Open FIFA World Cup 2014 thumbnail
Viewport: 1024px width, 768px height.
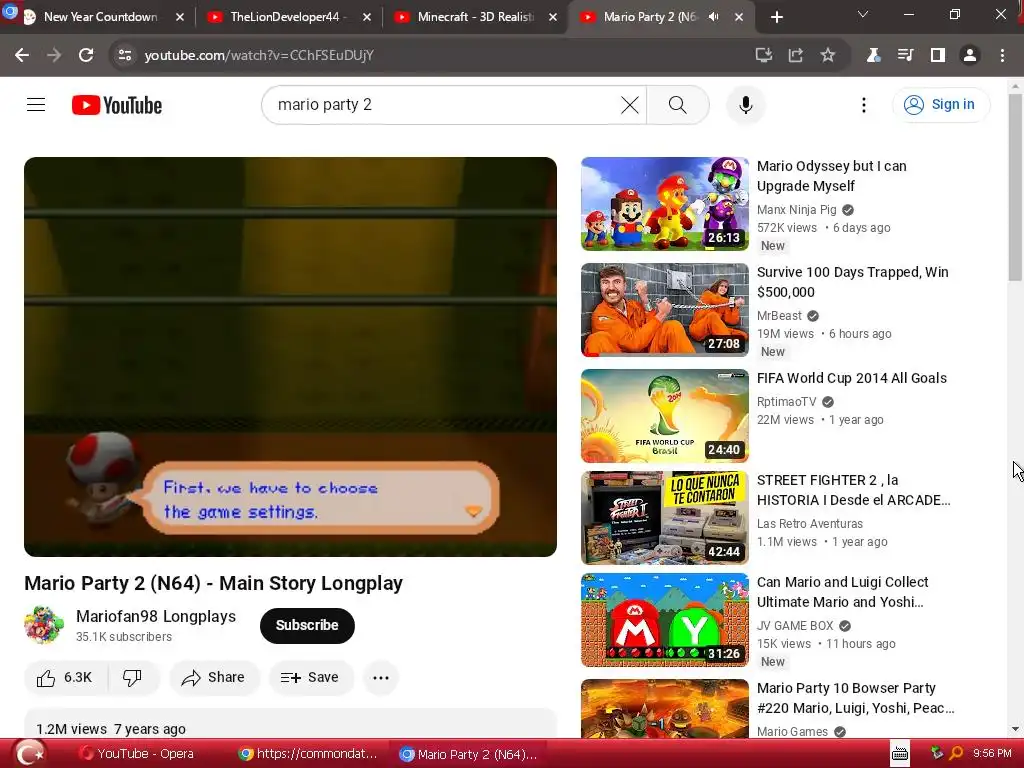pos(665,415)
